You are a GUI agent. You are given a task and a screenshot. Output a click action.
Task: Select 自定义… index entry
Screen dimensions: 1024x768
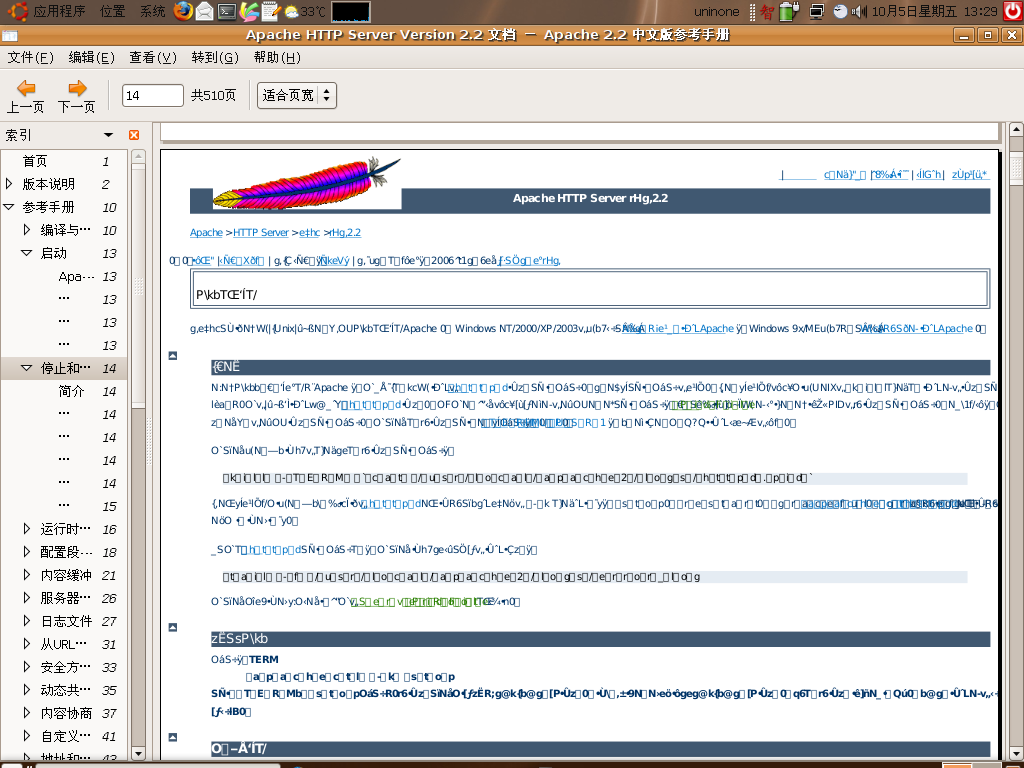[65, 736]
